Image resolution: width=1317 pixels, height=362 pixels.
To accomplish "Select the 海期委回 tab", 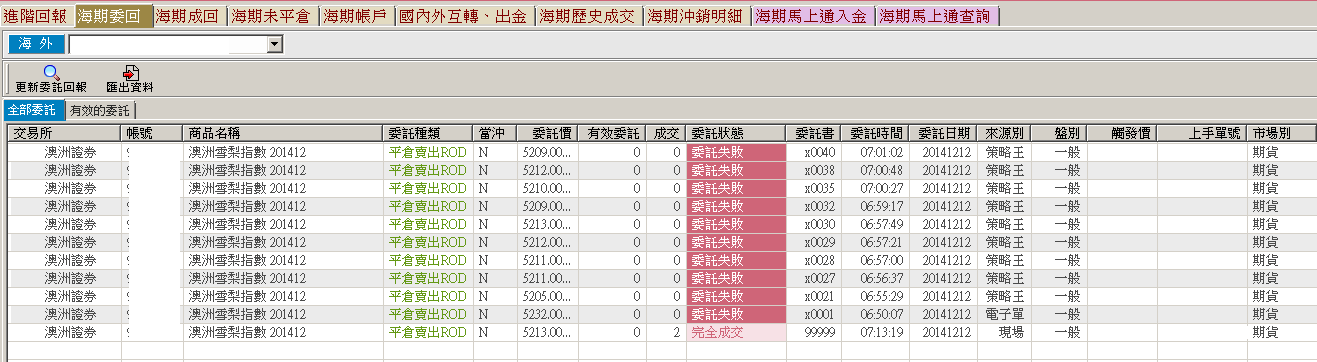I will click(x=113, y=16).
